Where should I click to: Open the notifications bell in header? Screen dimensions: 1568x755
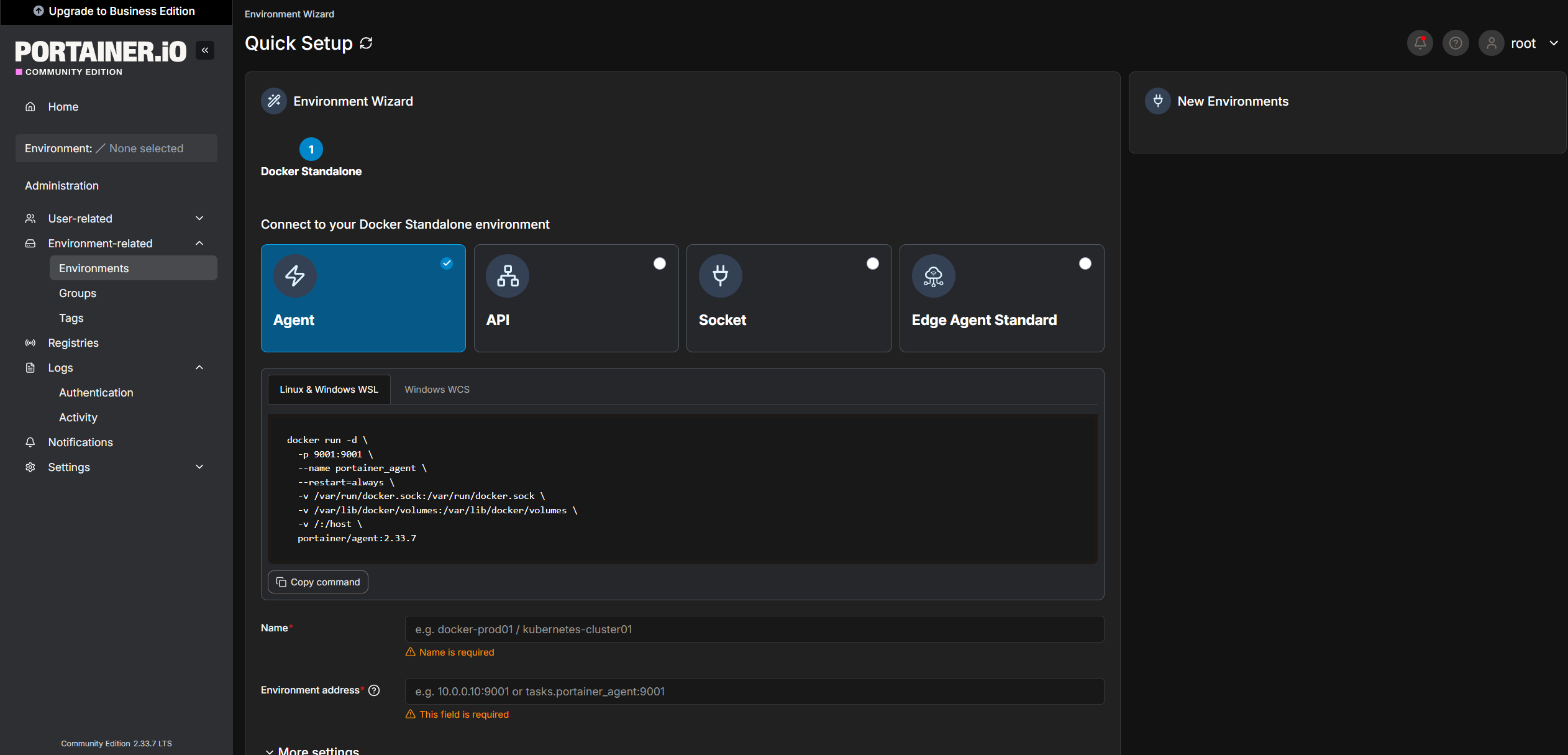pyautogui.click(x=1420, y=43)
